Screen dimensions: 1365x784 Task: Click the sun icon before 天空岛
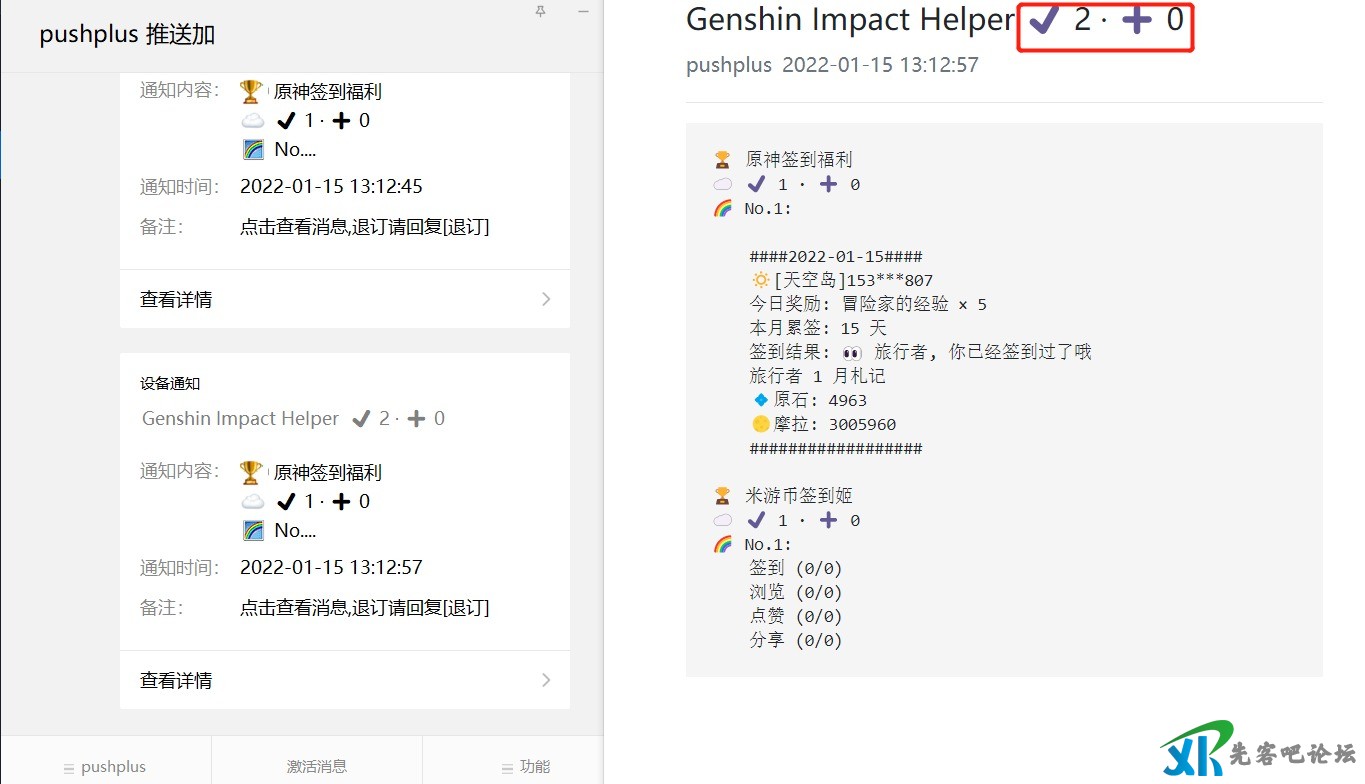click(x=761, y=281)
